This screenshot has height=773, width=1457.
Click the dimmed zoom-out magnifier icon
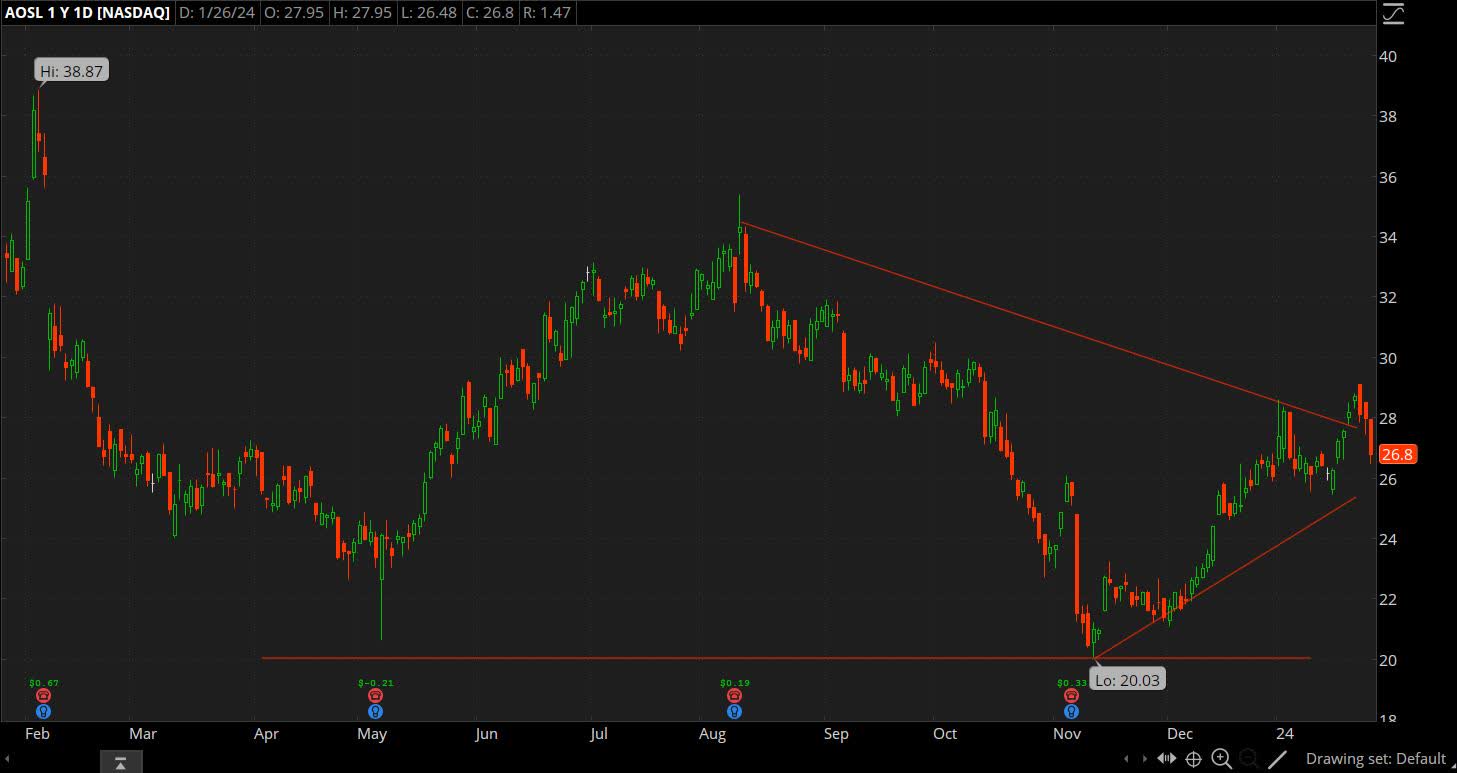1247,759
